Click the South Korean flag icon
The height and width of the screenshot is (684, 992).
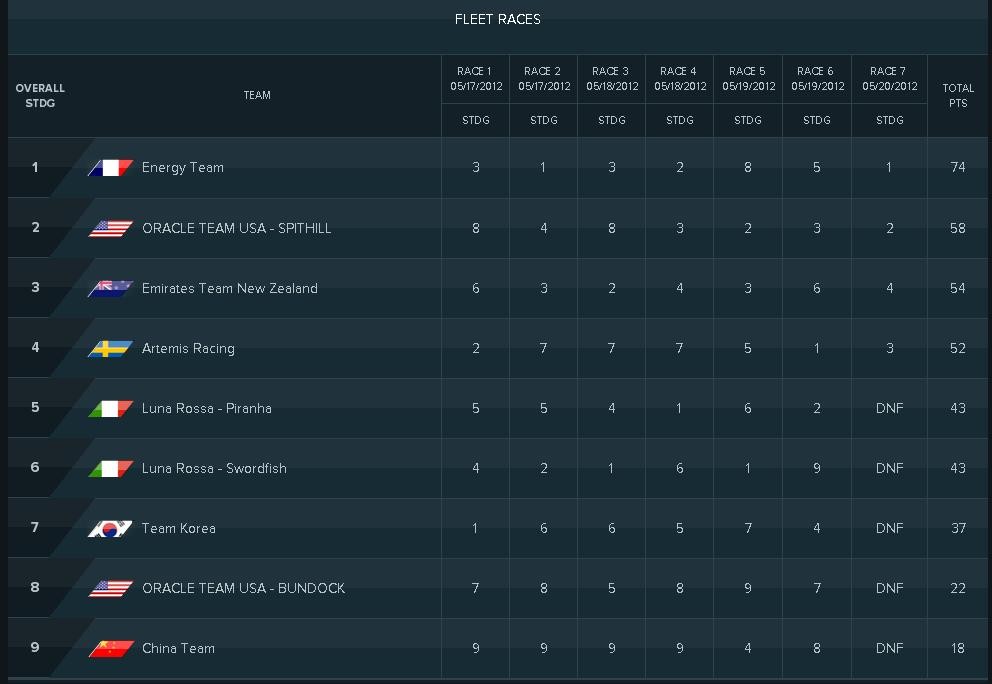point(111,528)
